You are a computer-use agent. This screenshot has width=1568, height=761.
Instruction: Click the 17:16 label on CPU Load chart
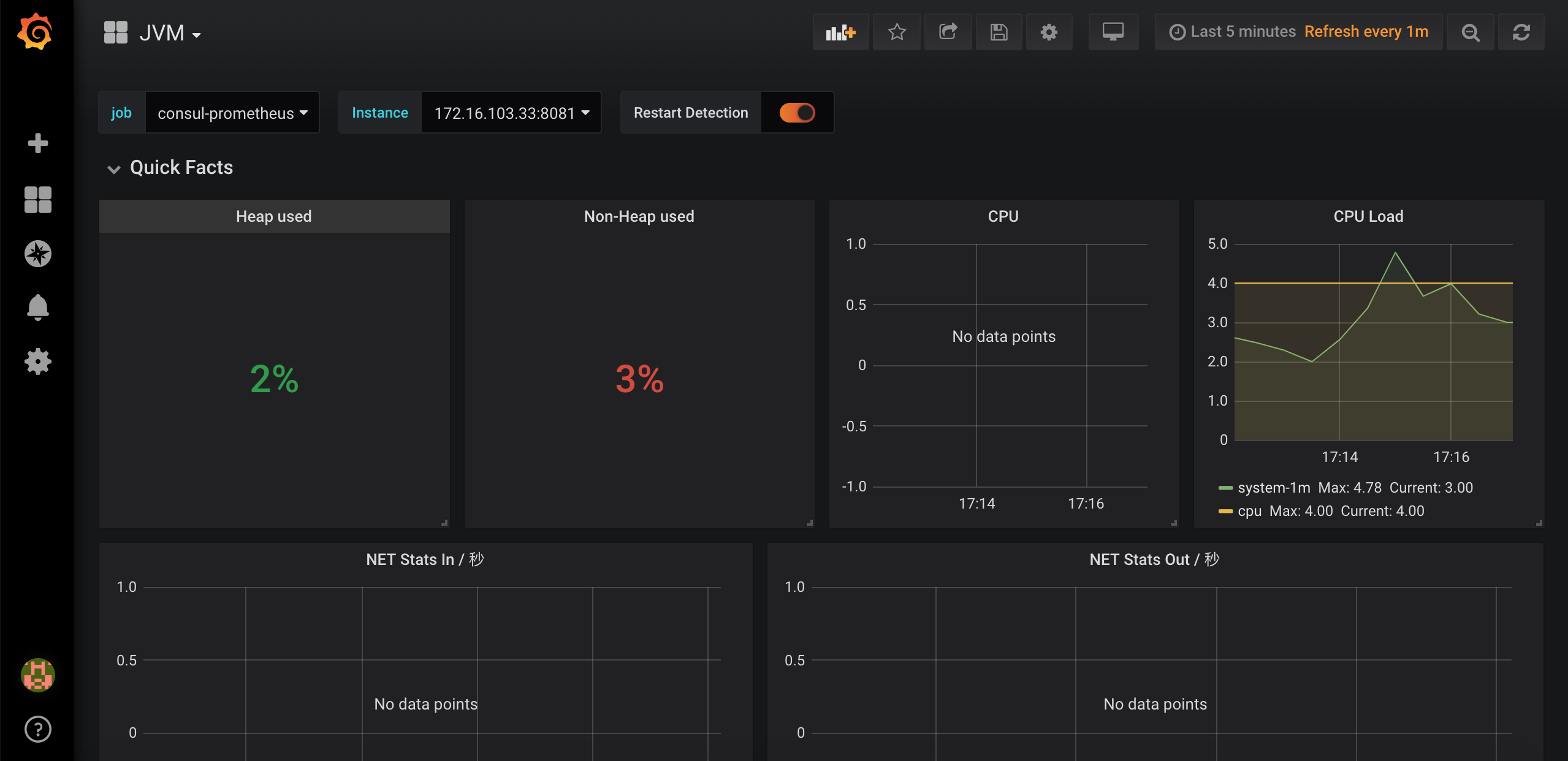(1451, 457)
